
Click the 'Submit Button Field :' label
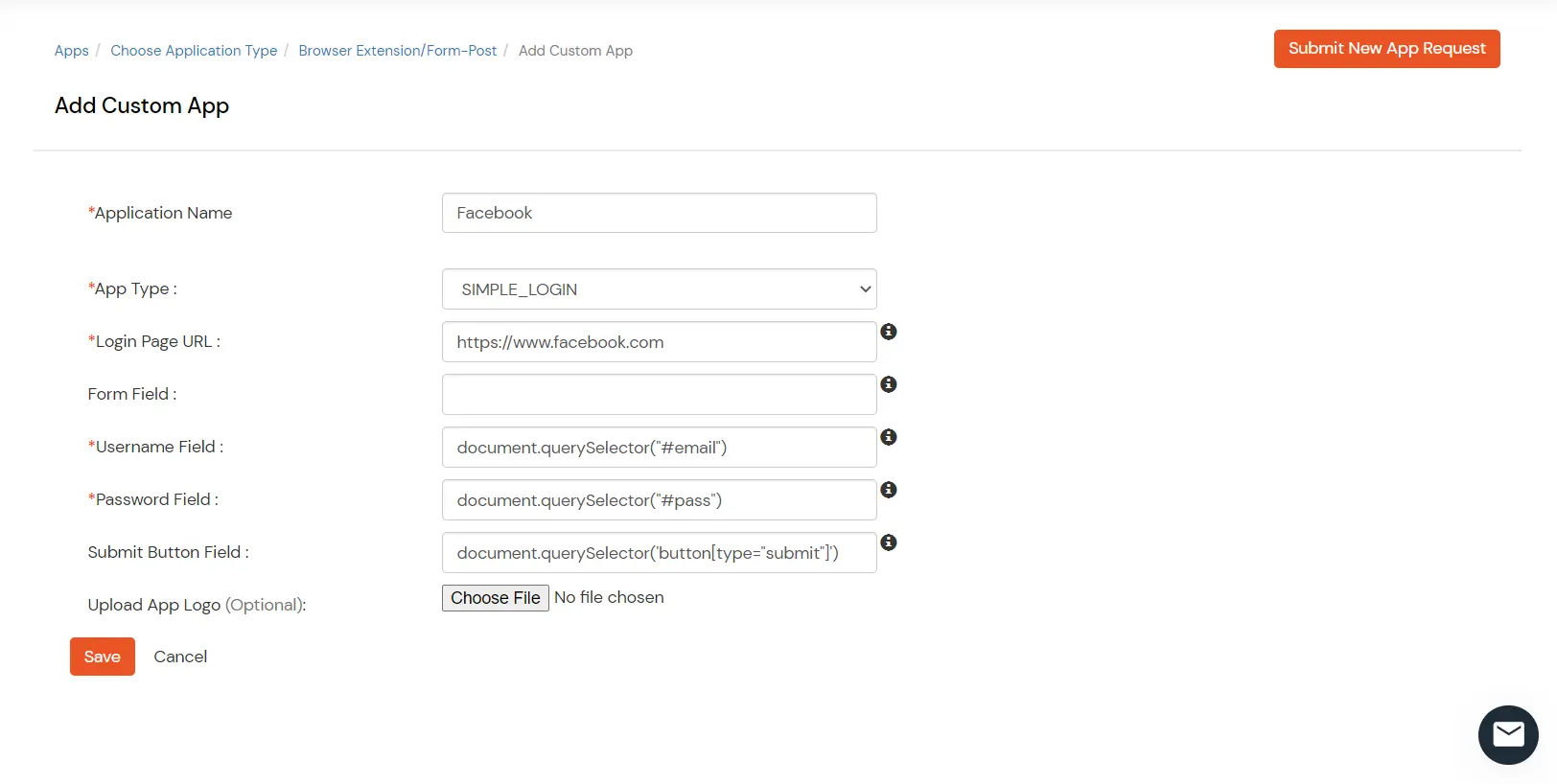click(x=168, y=552)
